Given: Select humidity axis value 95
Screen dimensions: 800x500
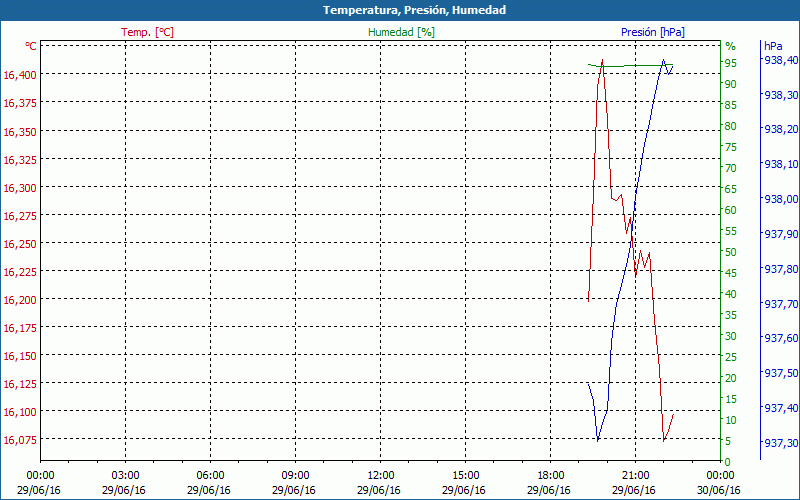Looking at the screenshot, I should (x=731, y=63).
